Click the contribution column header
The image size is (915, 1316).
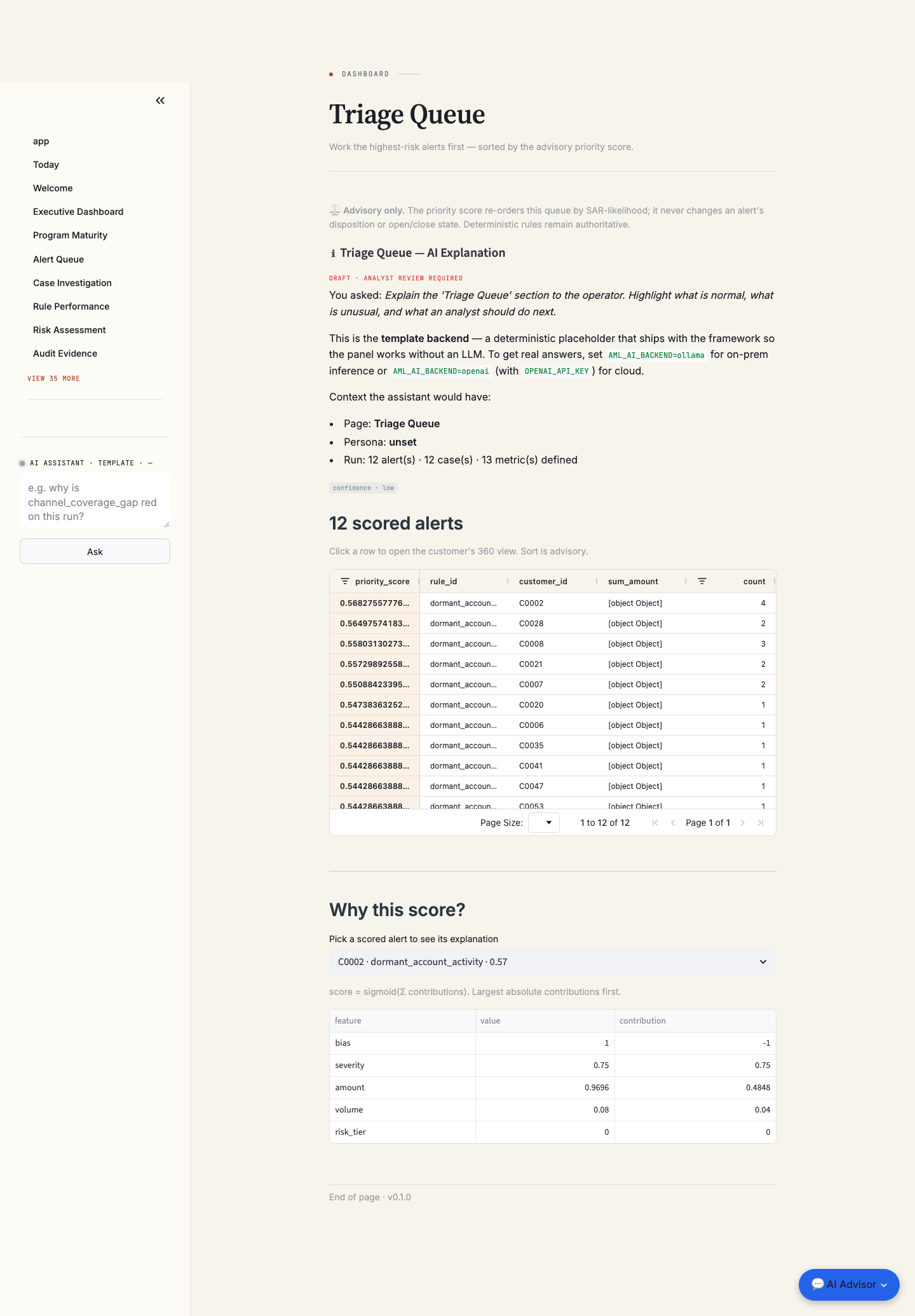point(695,1021)
